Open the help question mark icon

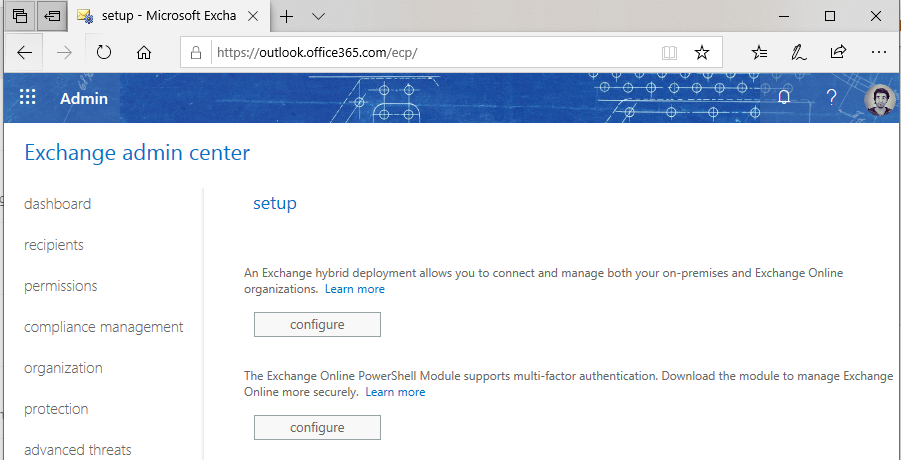pos(831,97)
